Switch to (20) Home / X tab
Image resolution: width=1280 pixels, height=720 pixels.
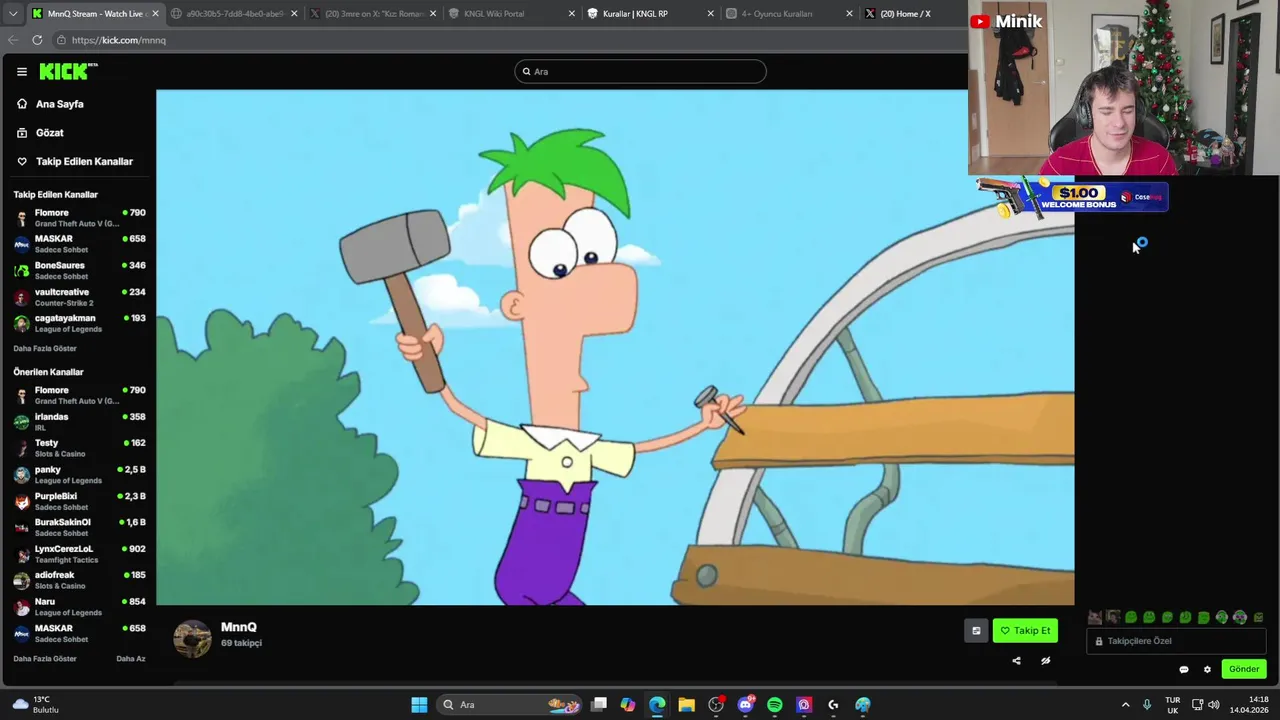click(910, 14)
